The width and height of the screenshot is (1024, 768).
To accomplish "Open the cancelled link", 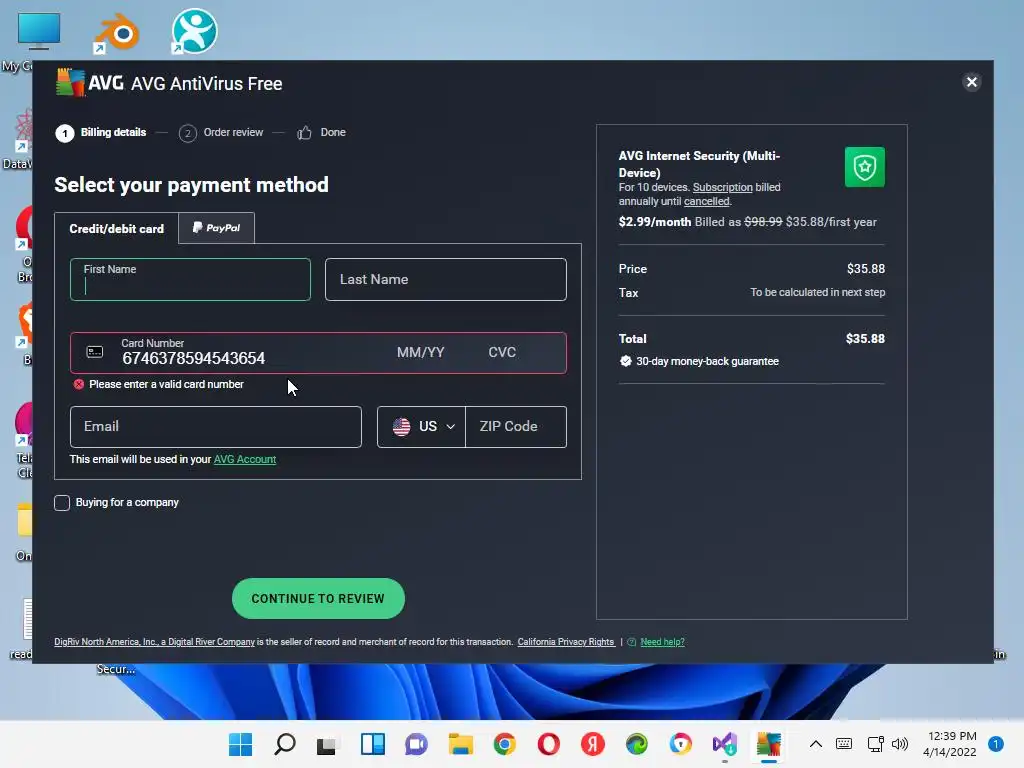I will tap(707, 202).
